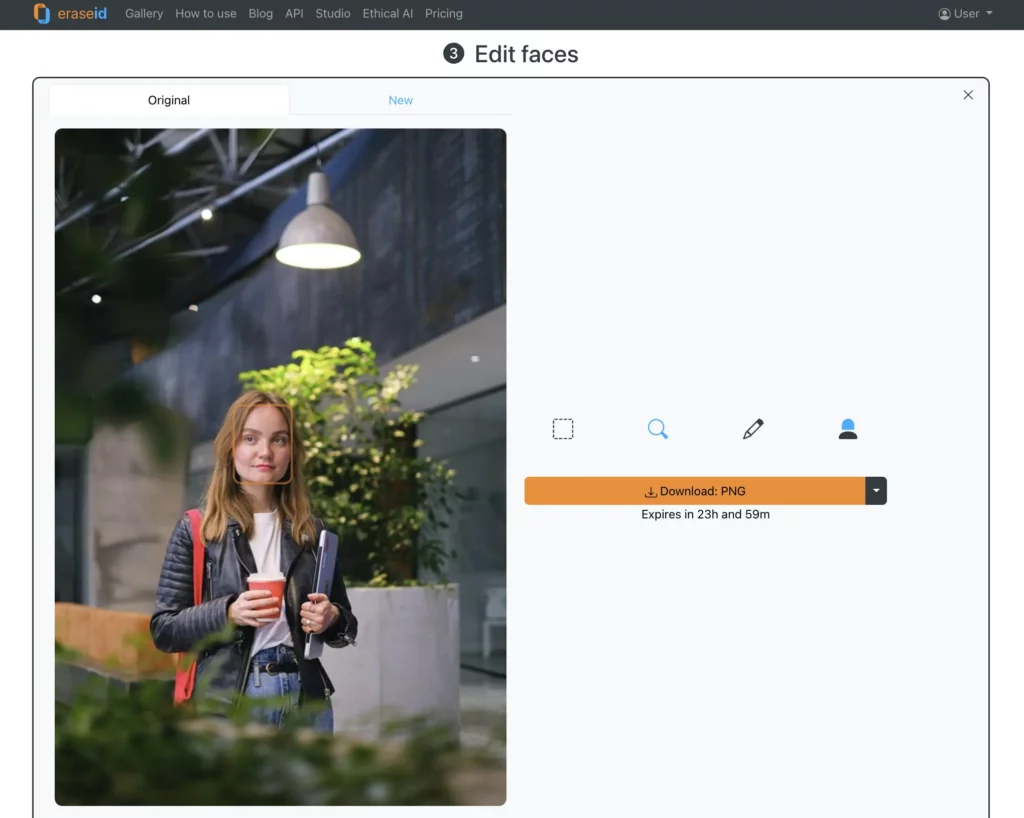Expand the User menu
Viewport: 1024px width, 818px height.
pos(965,14)
